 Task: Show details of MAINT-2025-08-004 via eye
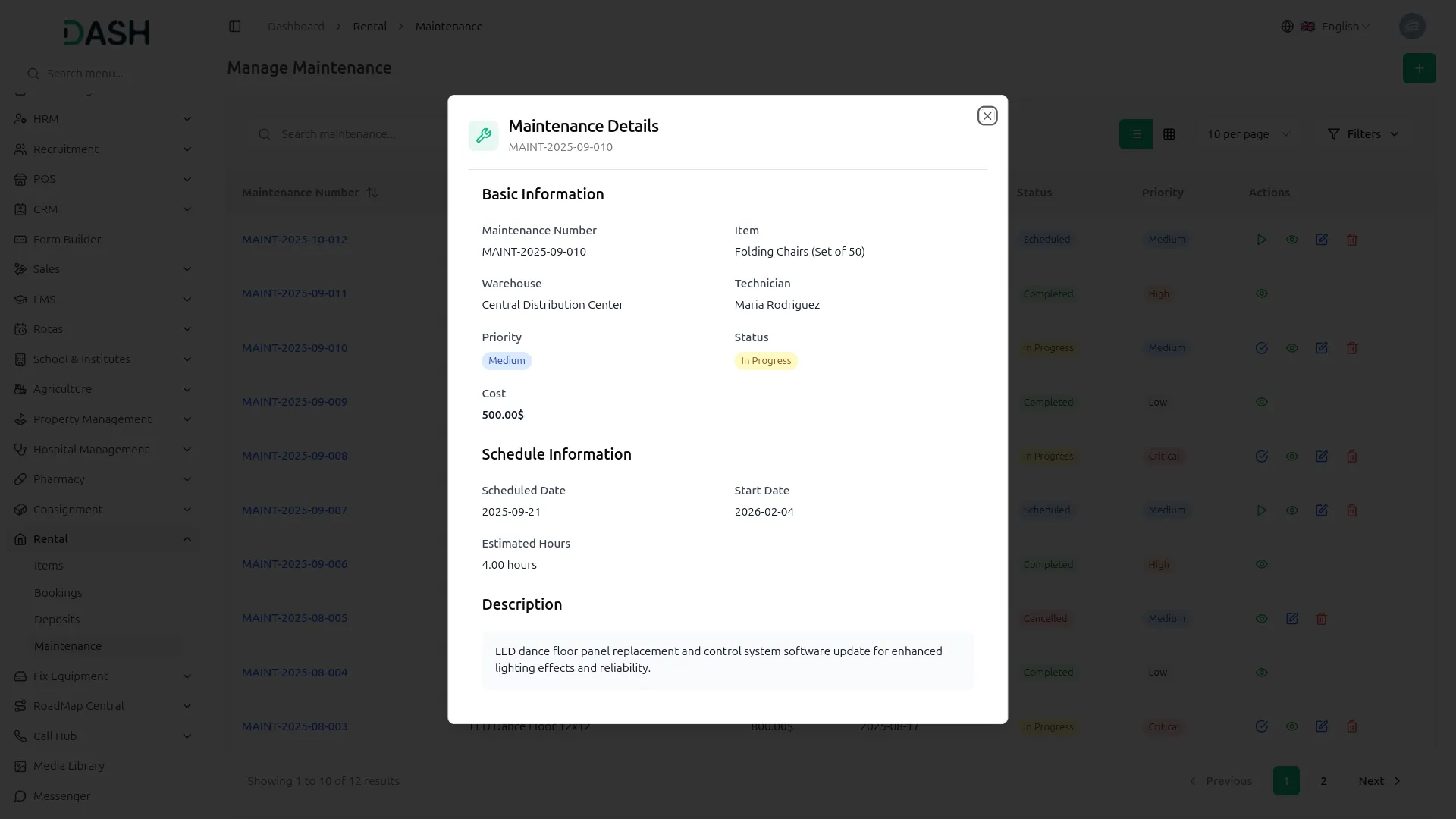tap(1261, 673)
